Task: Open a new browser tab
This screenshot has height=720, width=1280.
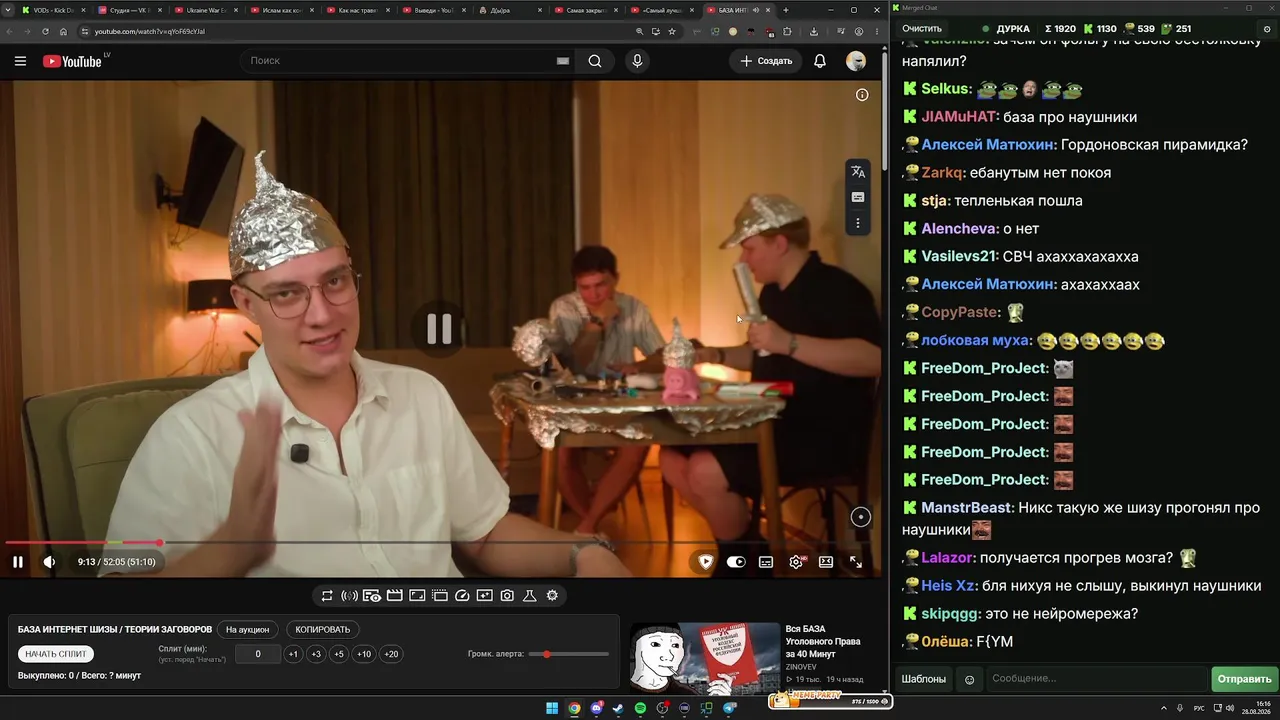Action: click(x=785, y=10)
